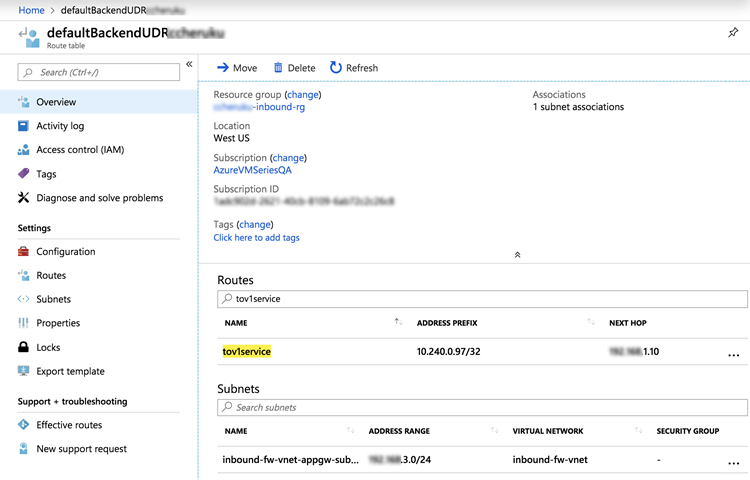Click the Search subnets field
The height and width of the screenshot is (480, 750).
(482, 408)
